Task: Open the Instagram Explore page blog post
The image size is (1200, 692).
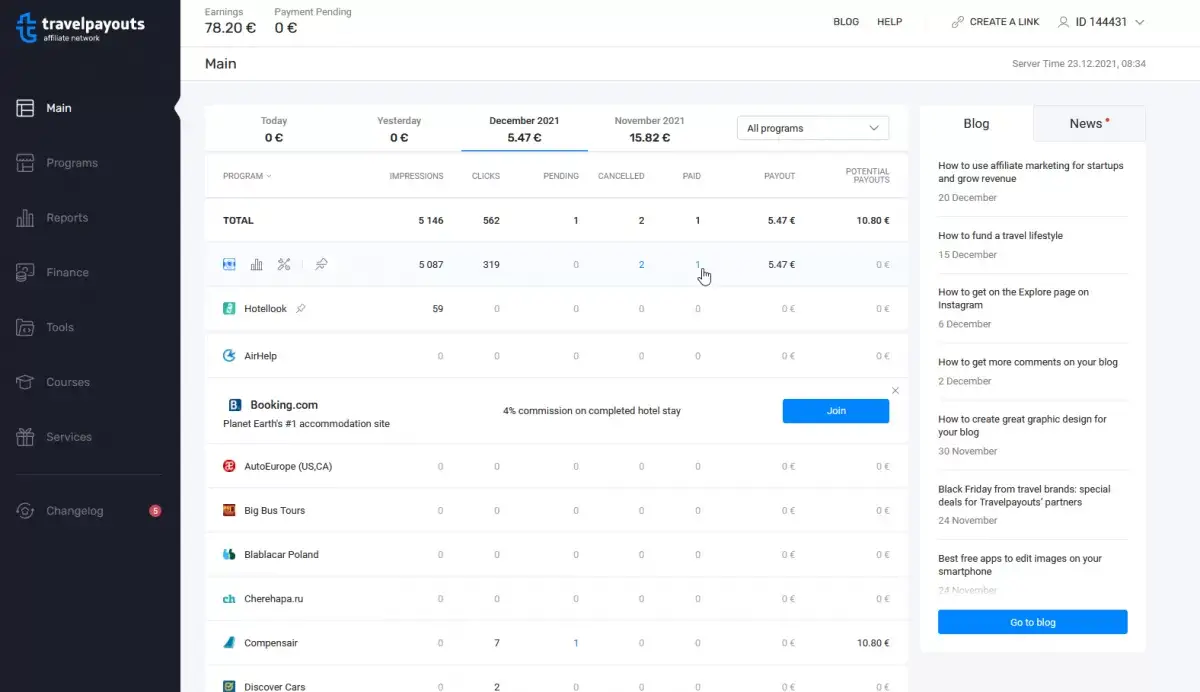Action: (x=1013, y=299)
